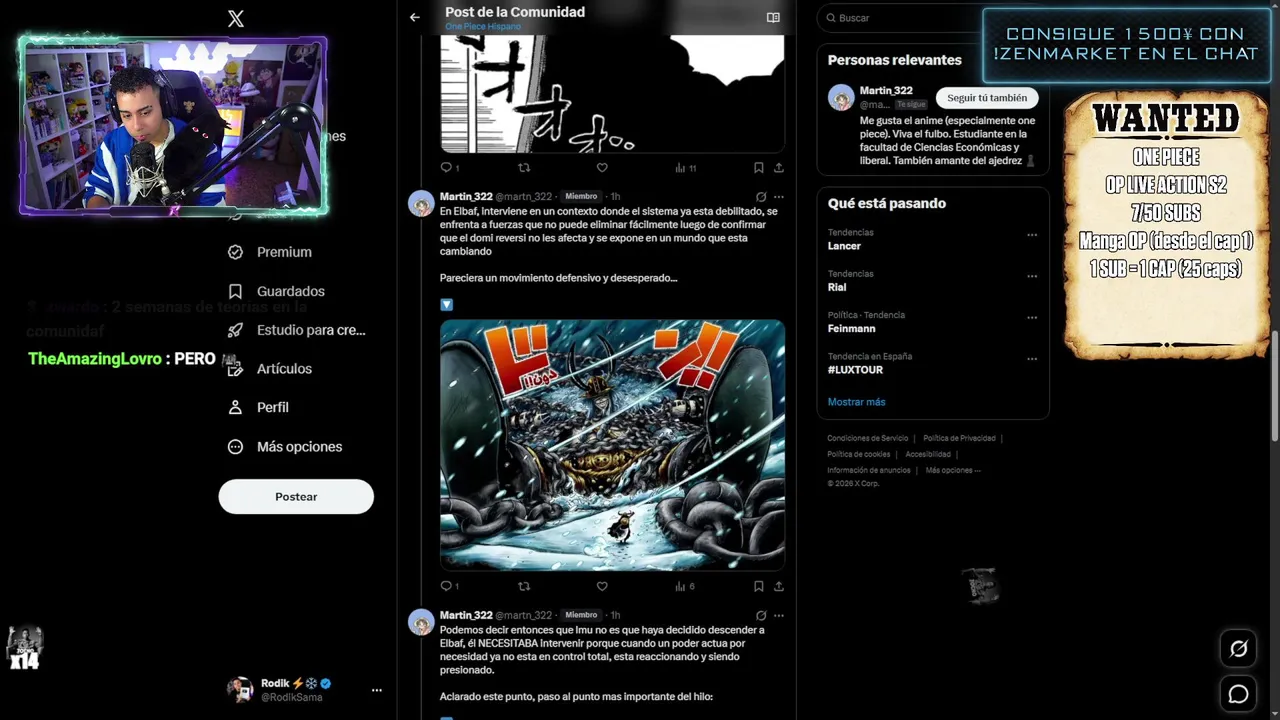Share the post above 'En Elbaf' post

pos(779,167)
